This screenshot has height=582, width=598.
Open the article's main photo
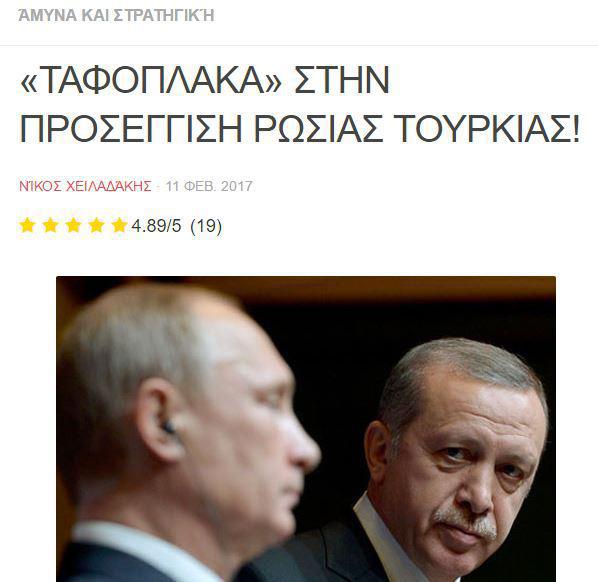[306, 429]
